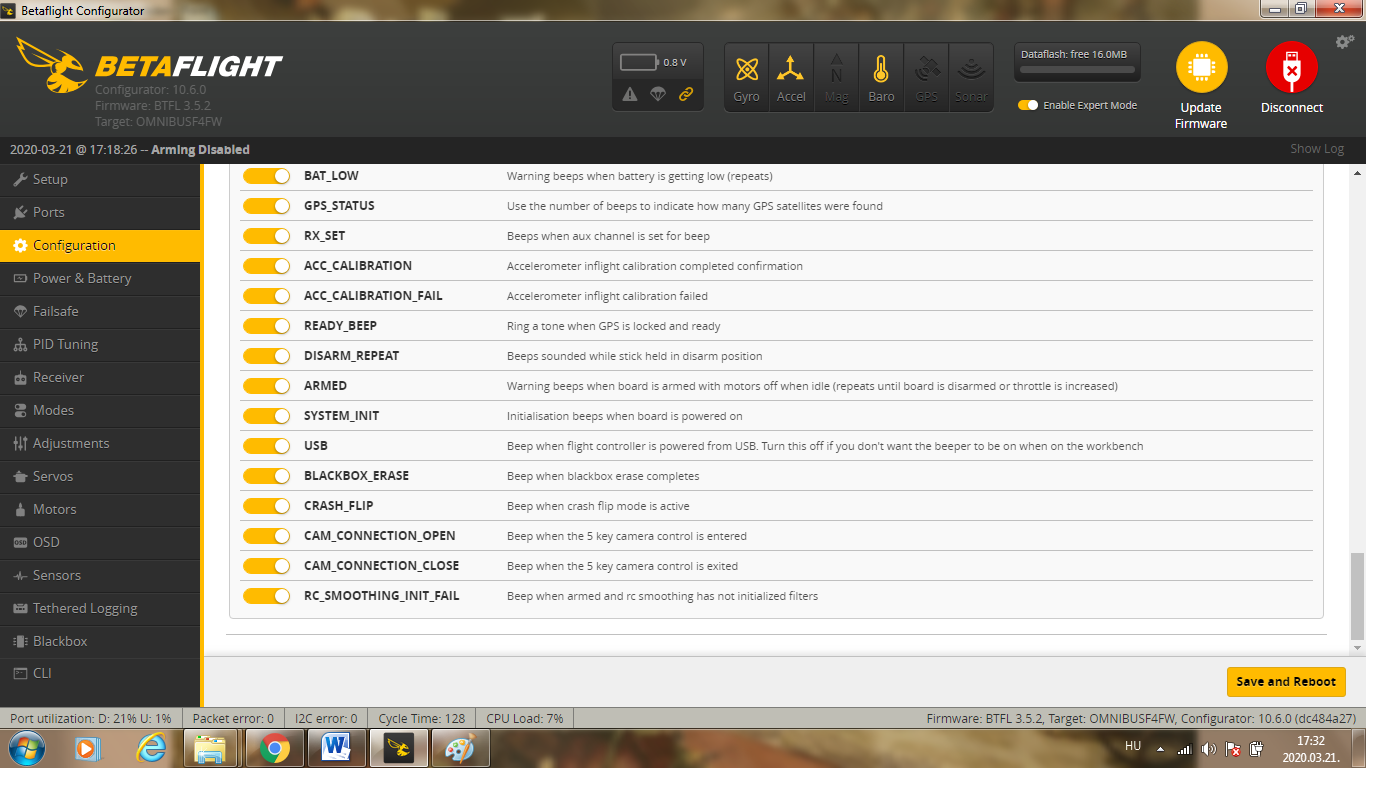
Task: Open Windows Explorer folder in taskbar
Action: [211, 748]
